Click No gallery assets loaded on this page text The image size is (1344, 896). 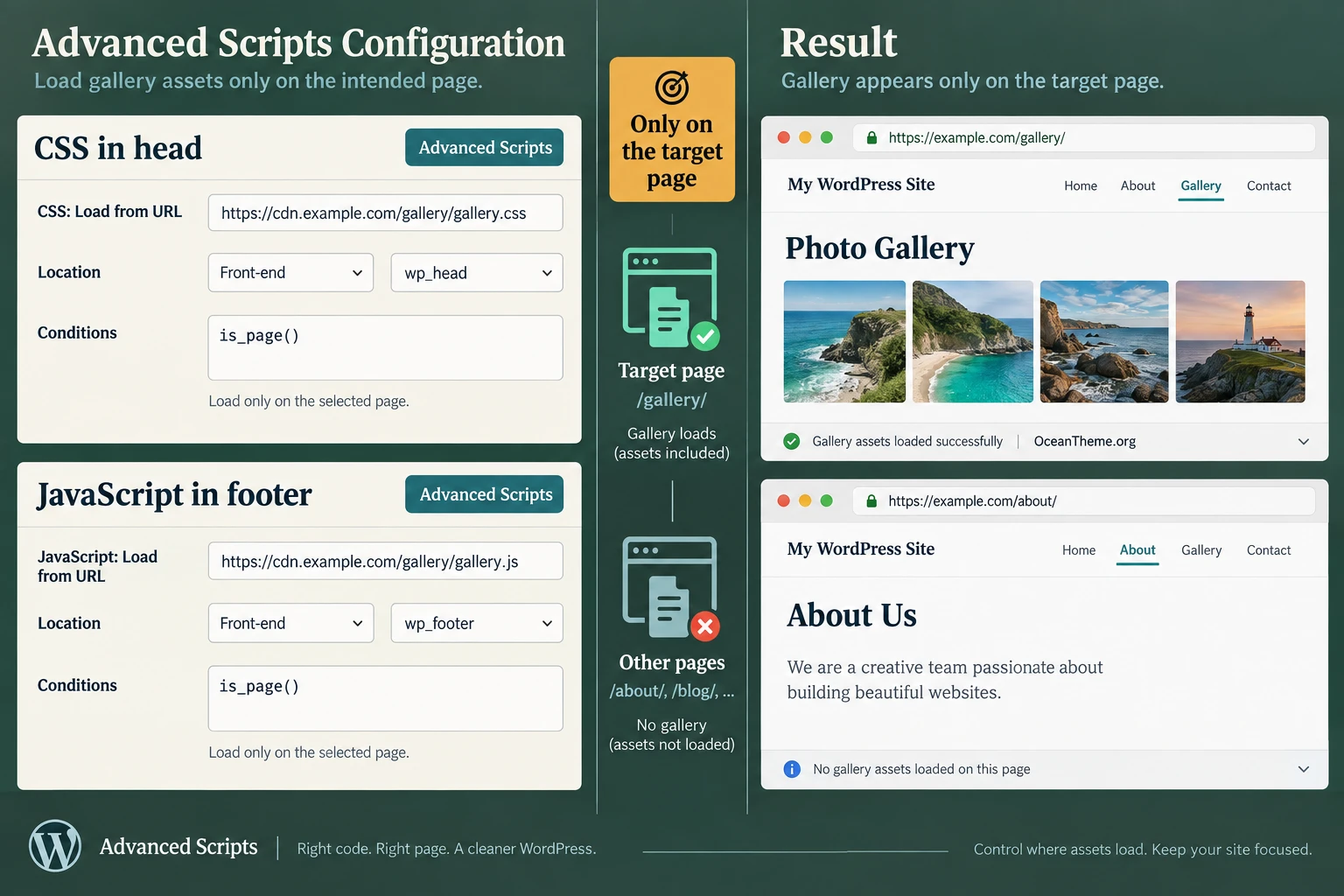tap(921, 769)
